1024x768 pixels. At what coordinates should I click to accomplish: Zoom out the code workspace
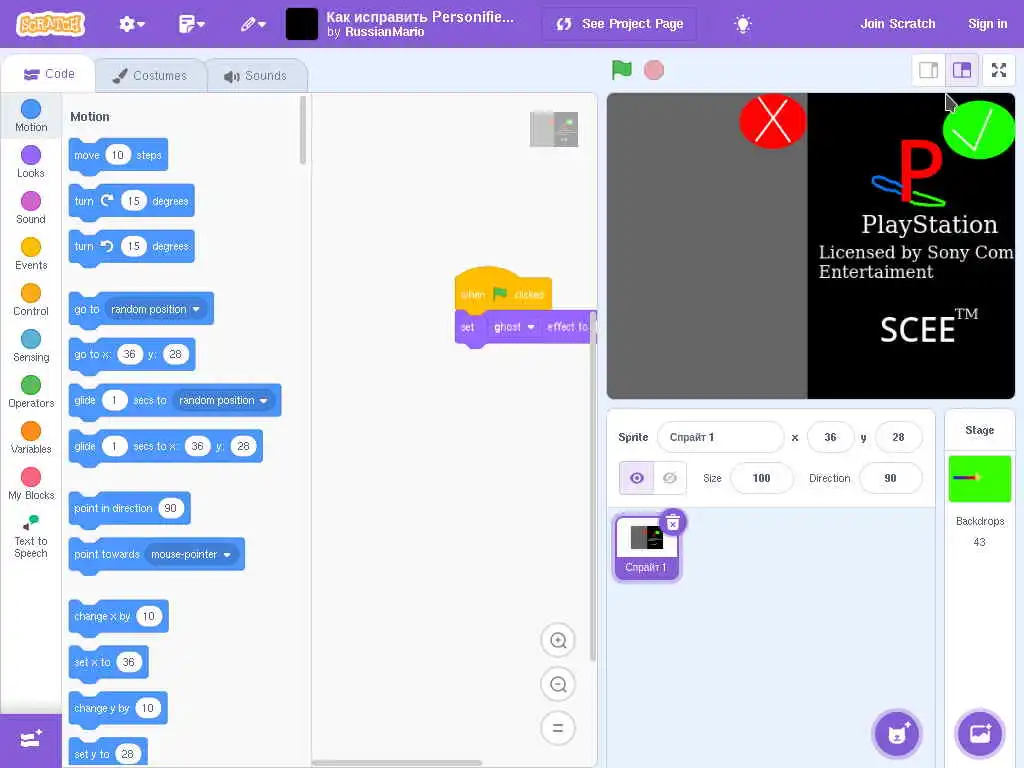click(558, 684)
